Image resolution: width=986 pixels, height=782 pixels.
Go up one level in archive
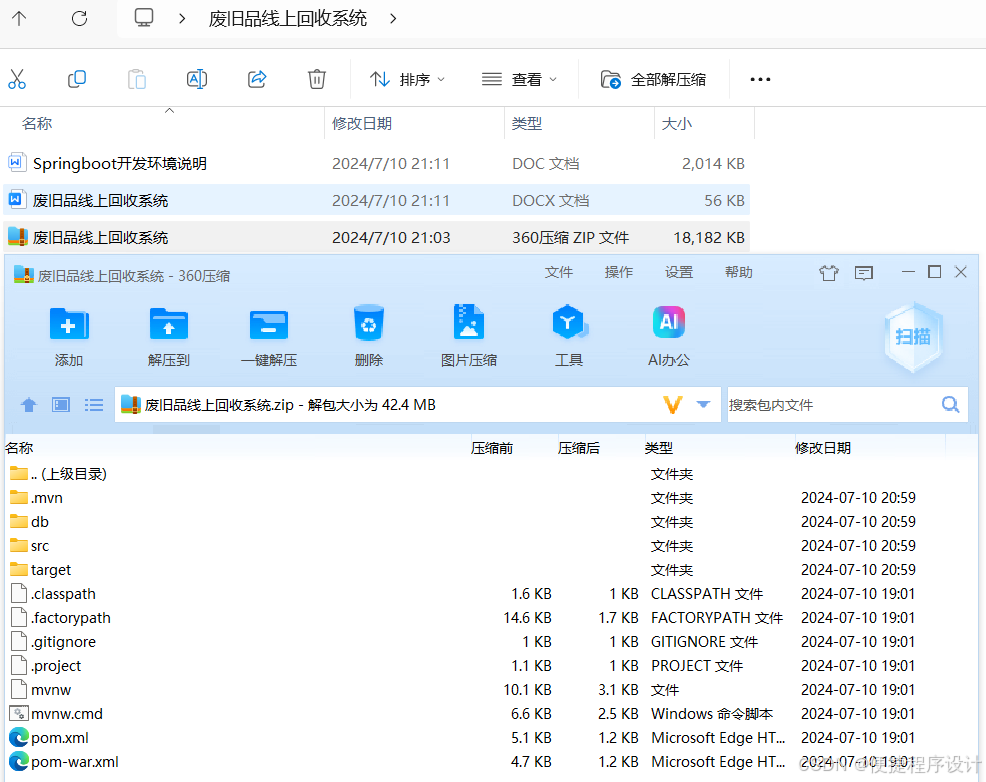[x=29, y=405]
